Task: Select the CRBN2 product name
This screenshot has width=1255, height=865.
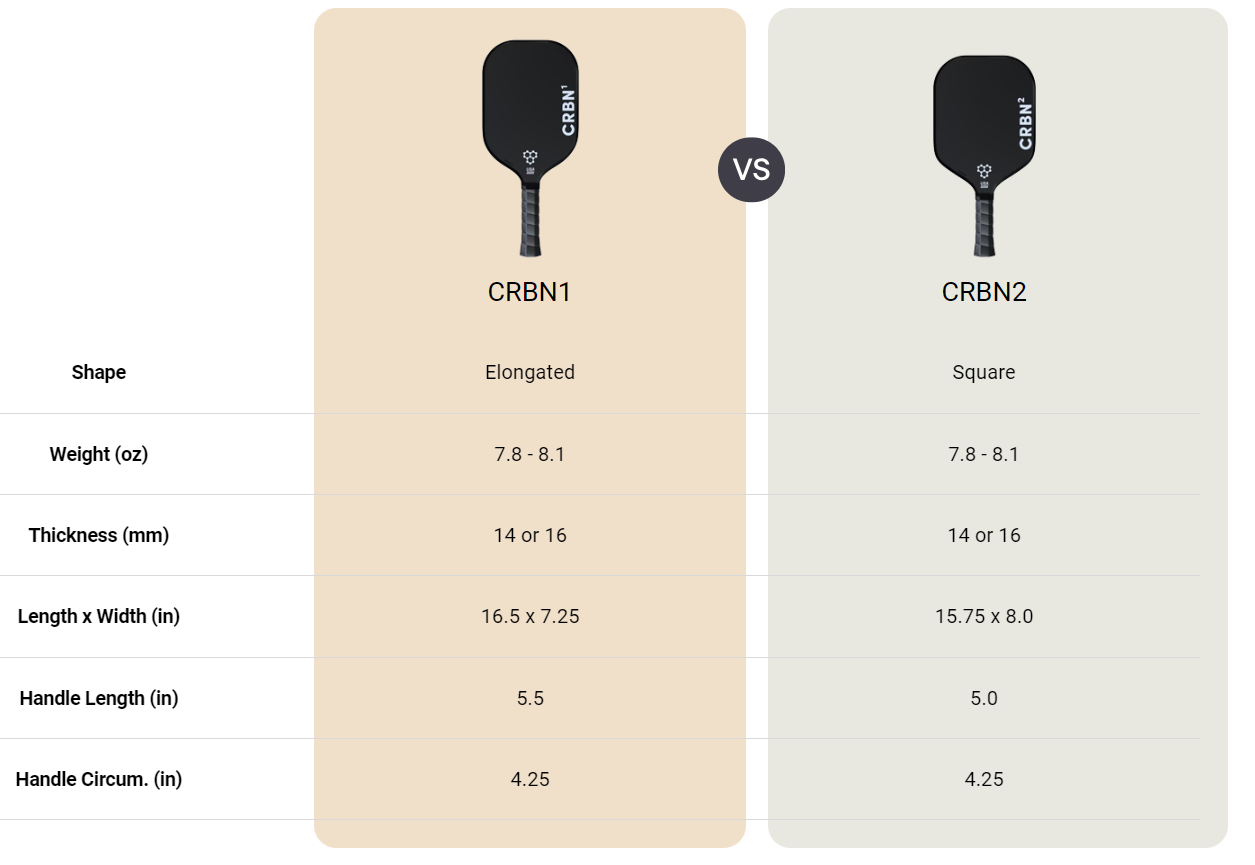Action: click(x=984, y=292)
